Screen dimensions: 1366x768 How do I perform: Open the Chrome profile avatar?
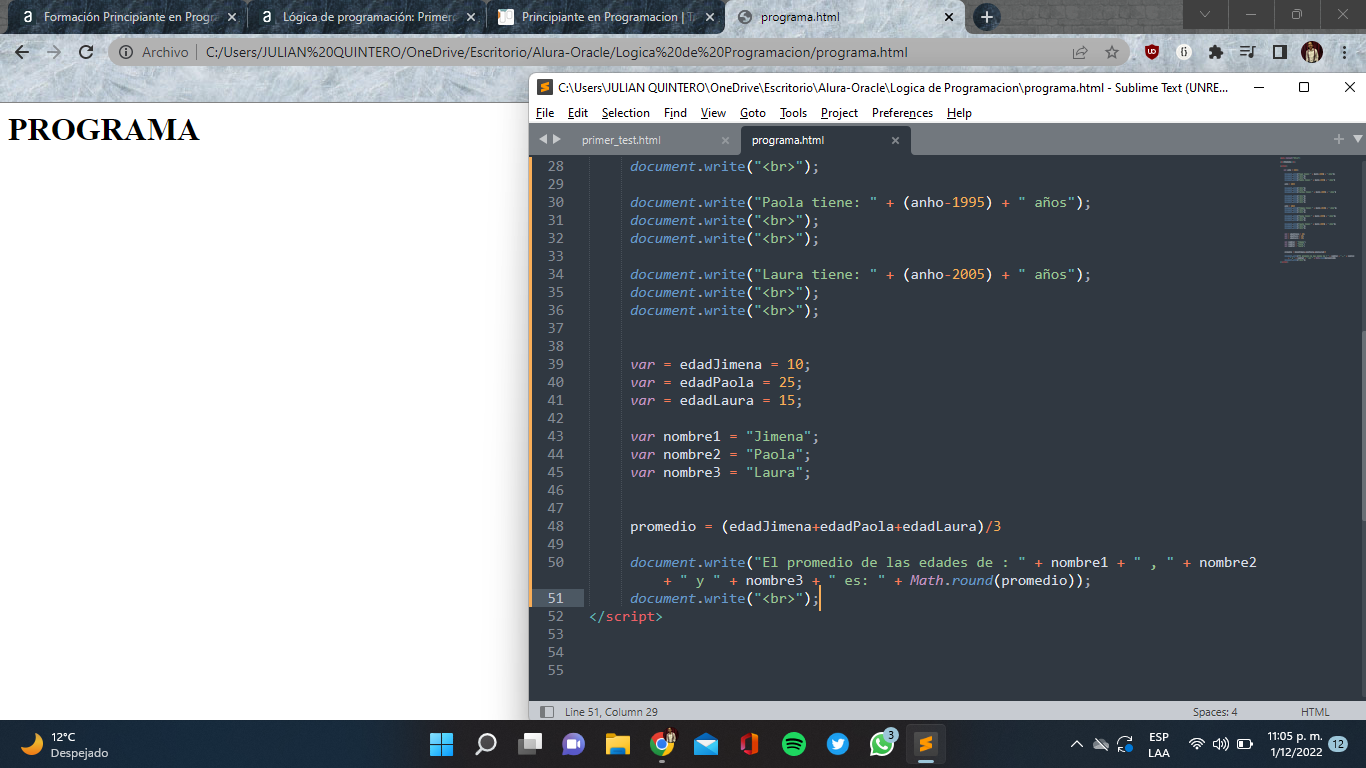pos(1312,52)
